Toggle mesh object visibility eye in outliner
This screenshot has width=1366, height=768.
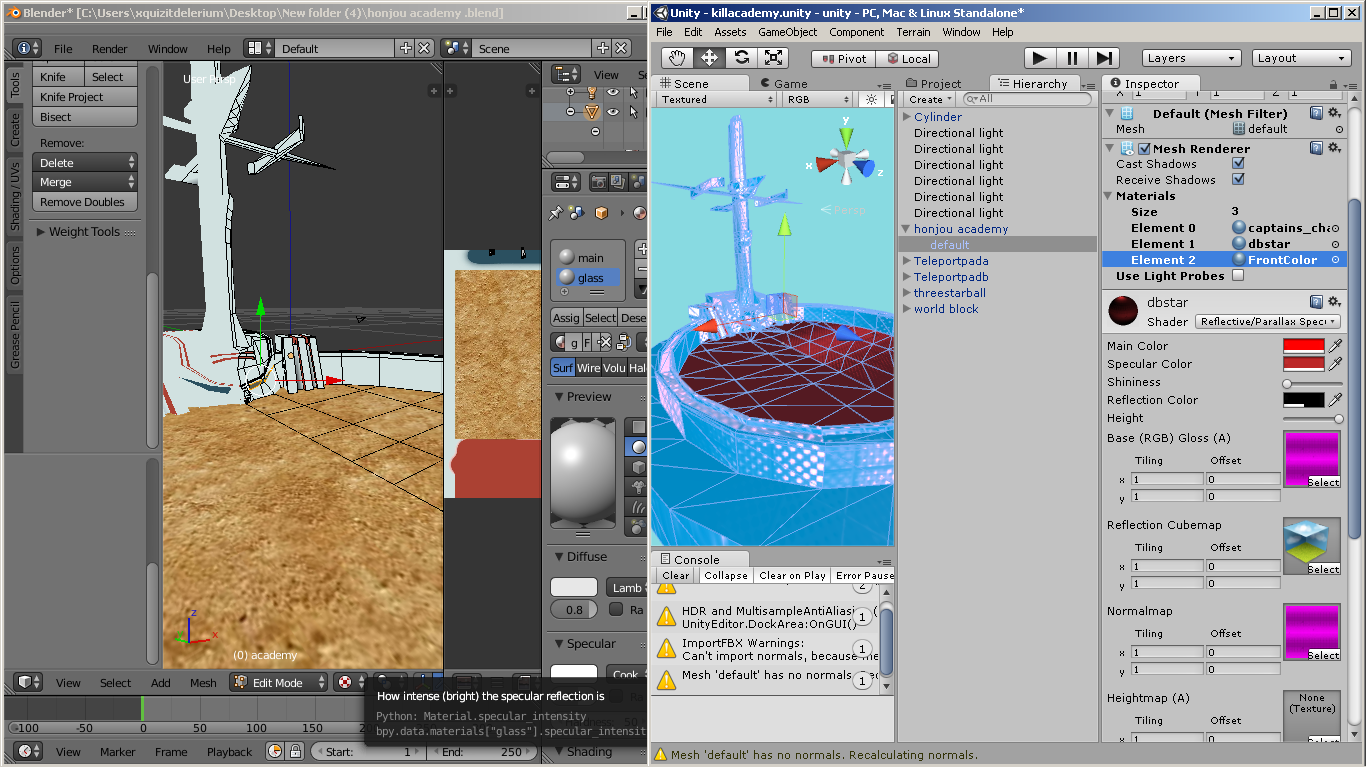pos(613,112)
